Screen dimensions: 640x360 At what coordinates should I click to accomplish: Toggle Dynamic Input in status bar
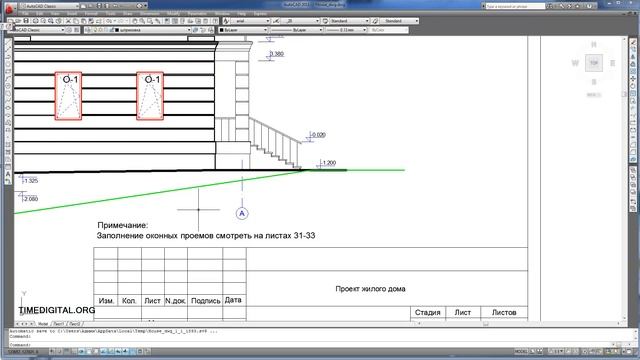118,351
